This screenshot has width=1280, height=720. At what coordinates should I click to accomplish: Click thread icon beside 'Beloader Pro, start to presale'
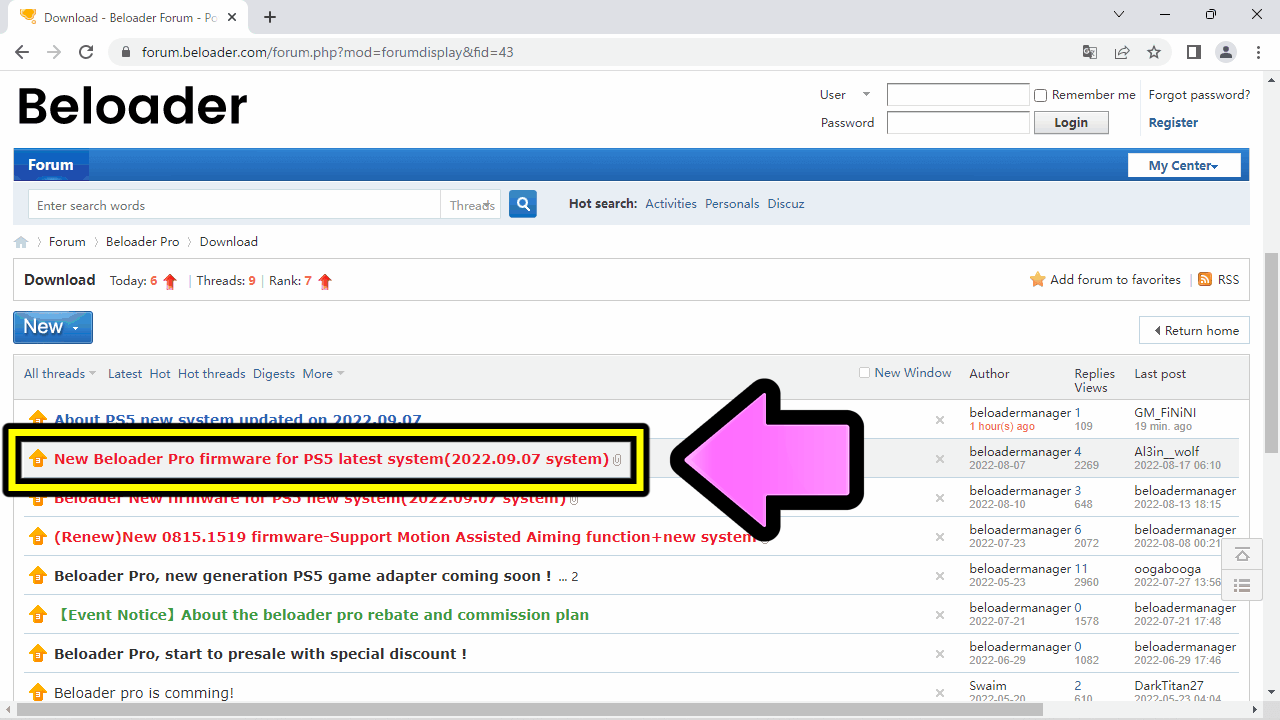[x=38, y=654]
